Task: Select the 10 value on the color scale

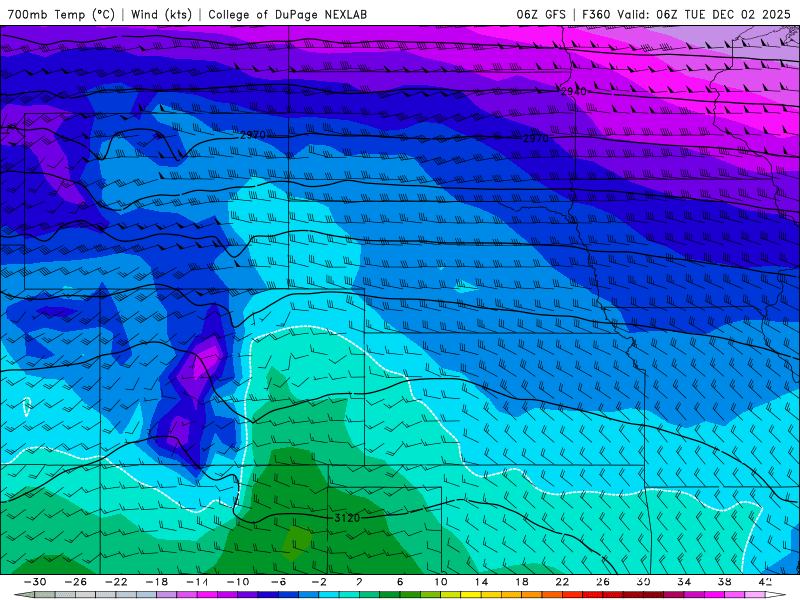Action: click(x=441, y=582)
